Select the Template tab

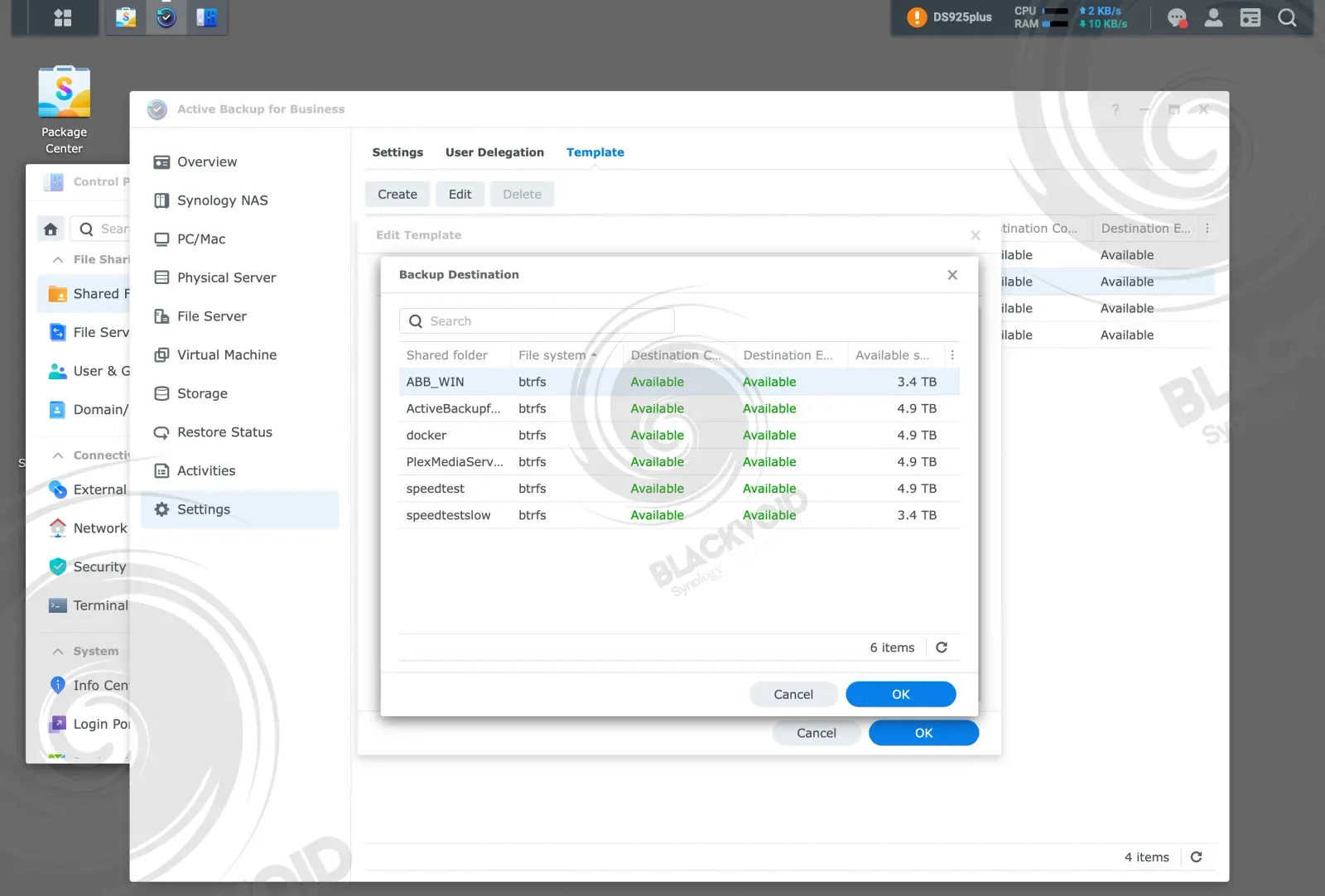click(595, 152)
